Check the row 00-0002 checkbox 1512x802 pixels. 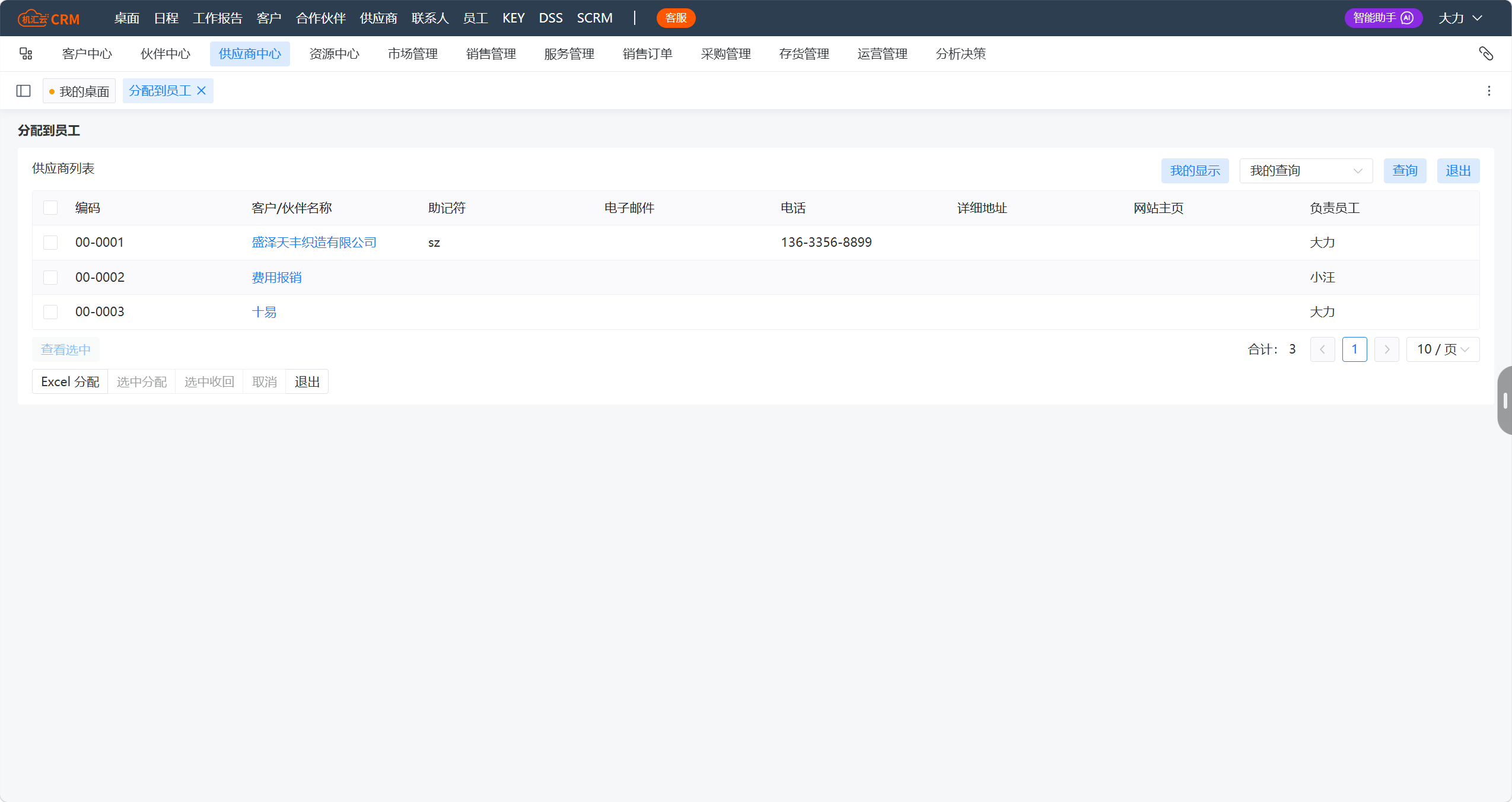[50, 278]
